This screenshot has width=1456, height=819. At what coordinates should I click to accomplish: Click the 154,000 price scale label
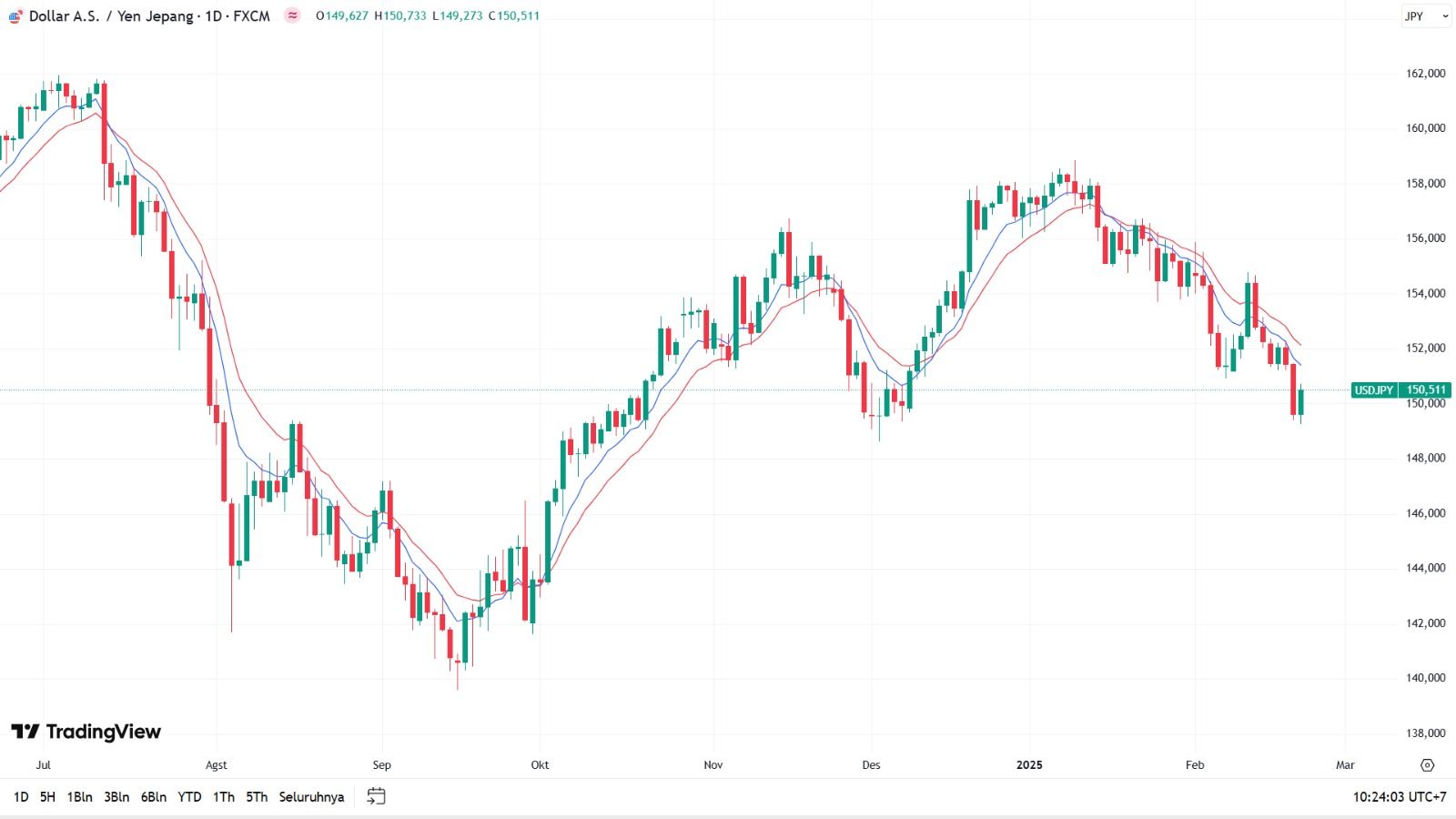[x=1426, y=294]
